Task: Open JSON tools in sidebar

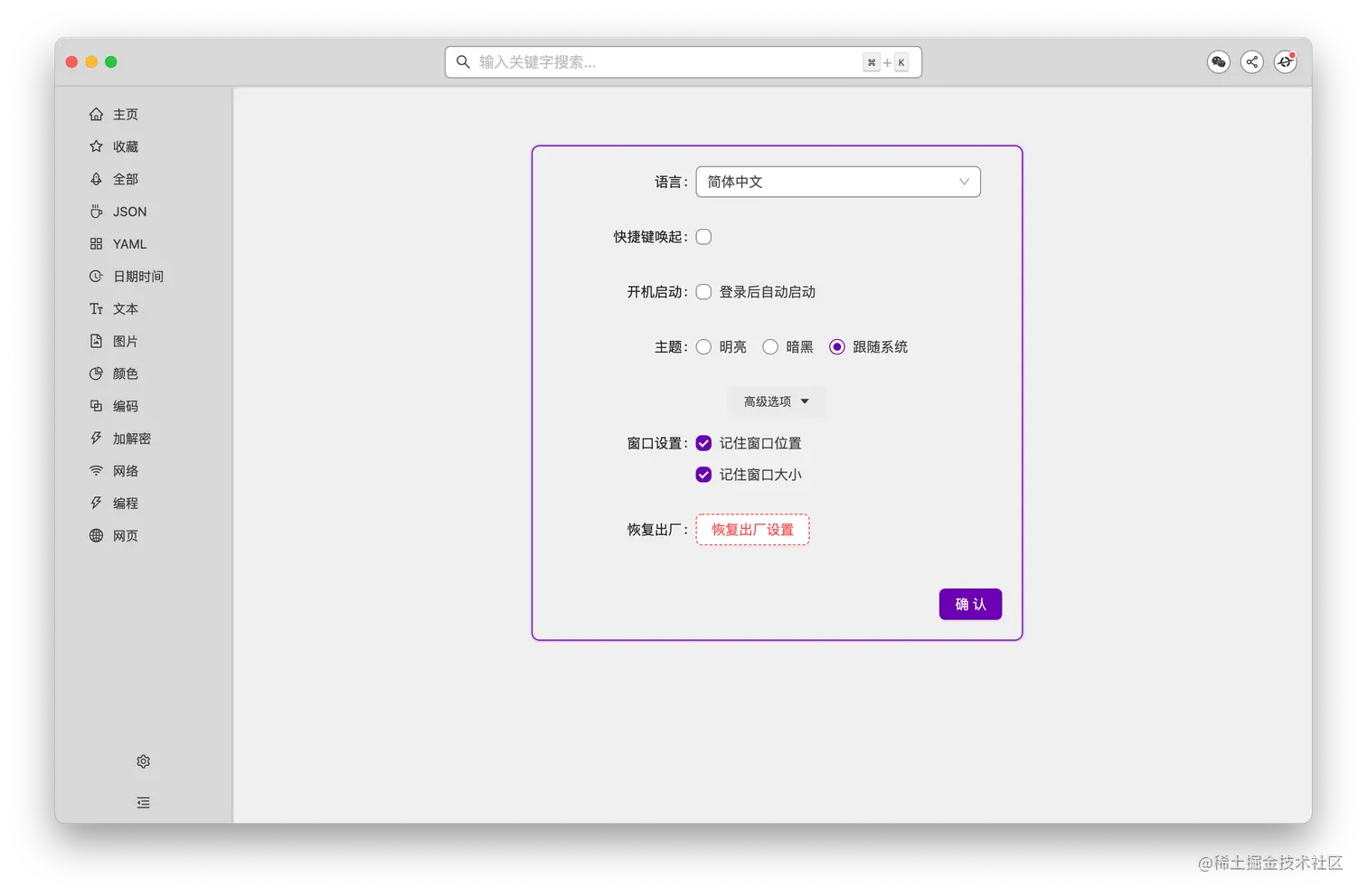Action: (x=129, y=212)
